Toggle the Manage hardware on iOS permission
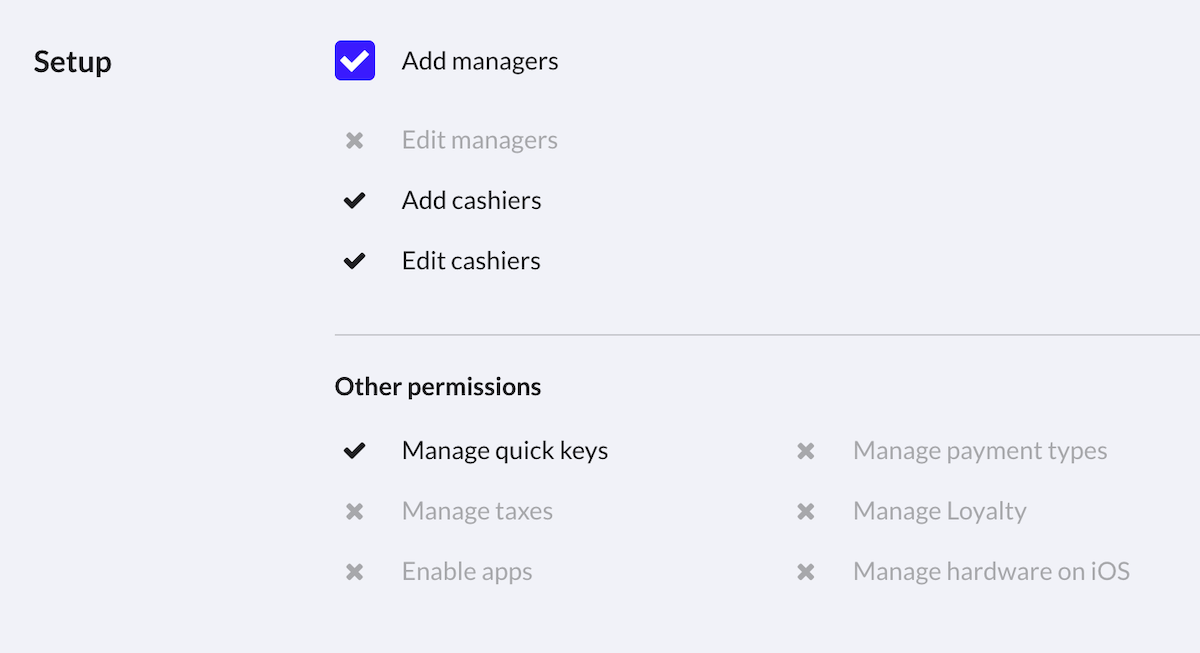 806,571
